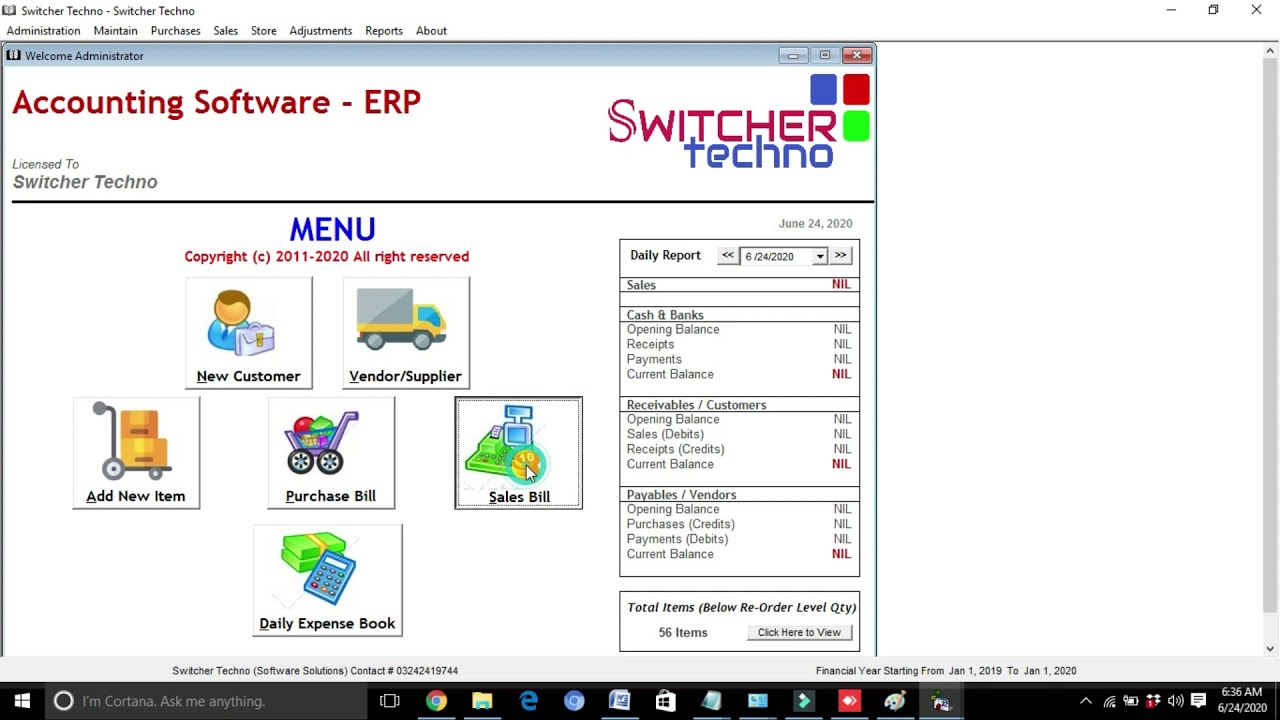This screenshot has height=720, width=1280.
Task: Open the Daily Expense Book icon
Action: pyautogui.click(x=328, y=580)
